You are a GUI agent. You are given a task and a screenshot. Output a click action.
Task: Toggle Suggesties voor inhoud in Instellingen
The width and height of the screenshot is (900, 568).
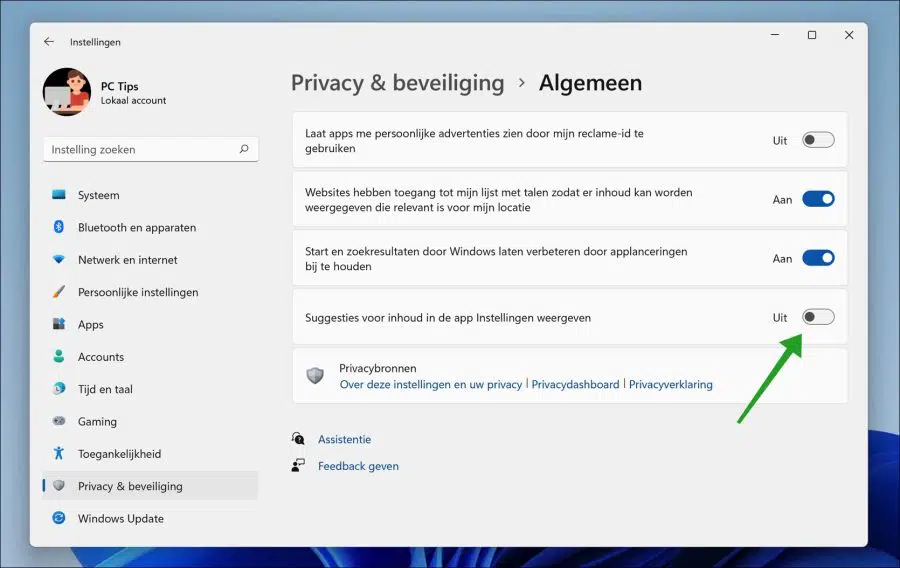pos(818,317)
